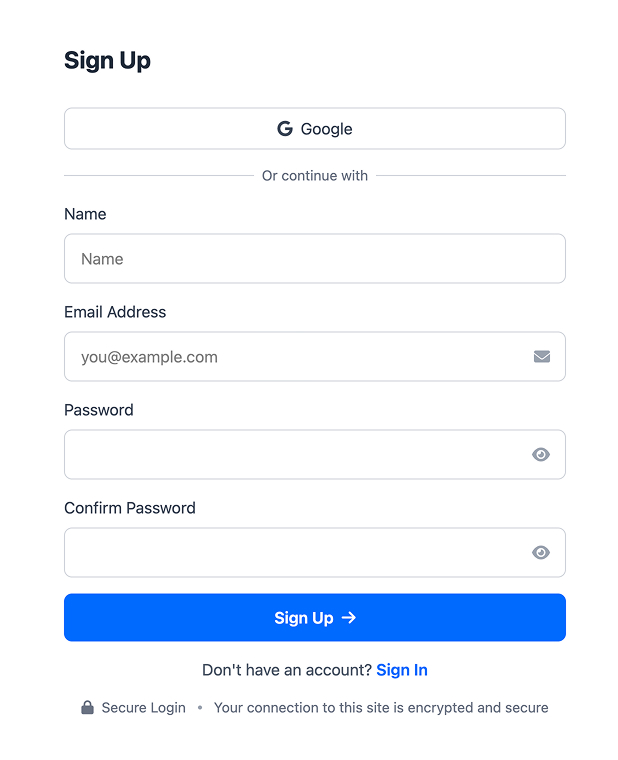Click the envelope icon in email field
This screenshot has width=618, height=760.
point(541,356)
